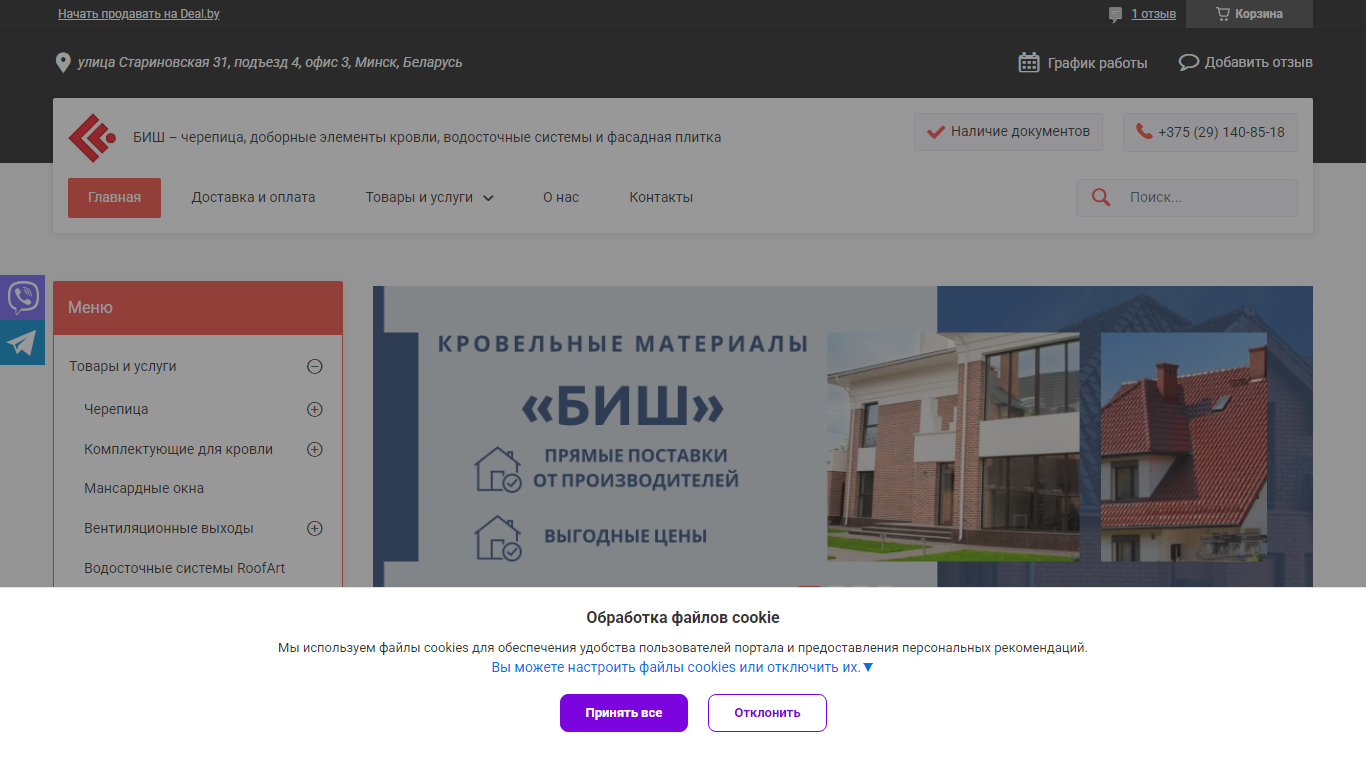Go to the 'Главная' page
This screenshot has width=1366, height=768.
click(114, 197)
